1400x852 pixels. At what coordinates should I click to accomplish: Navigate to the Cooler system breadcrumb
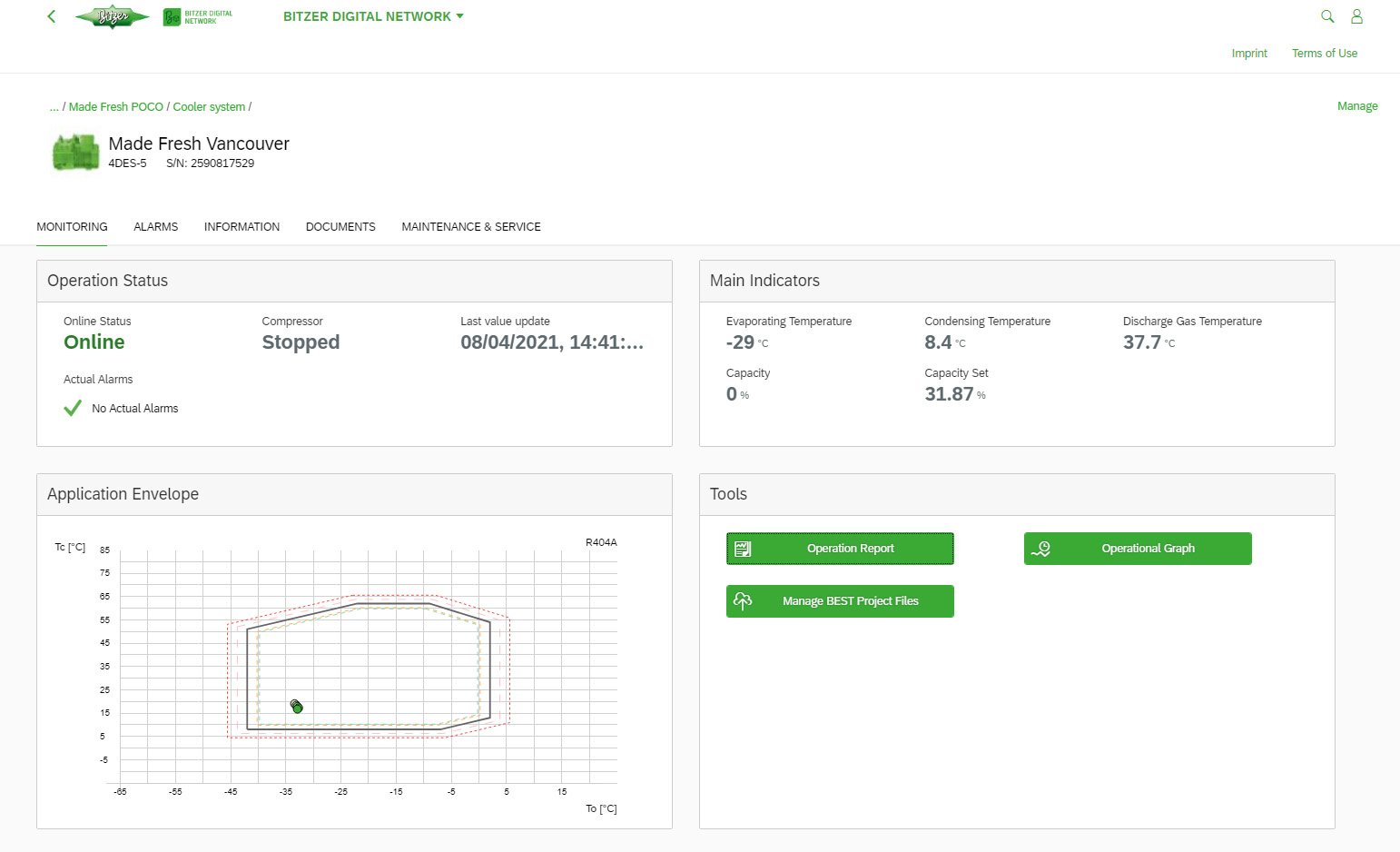[x=209, y=107]
